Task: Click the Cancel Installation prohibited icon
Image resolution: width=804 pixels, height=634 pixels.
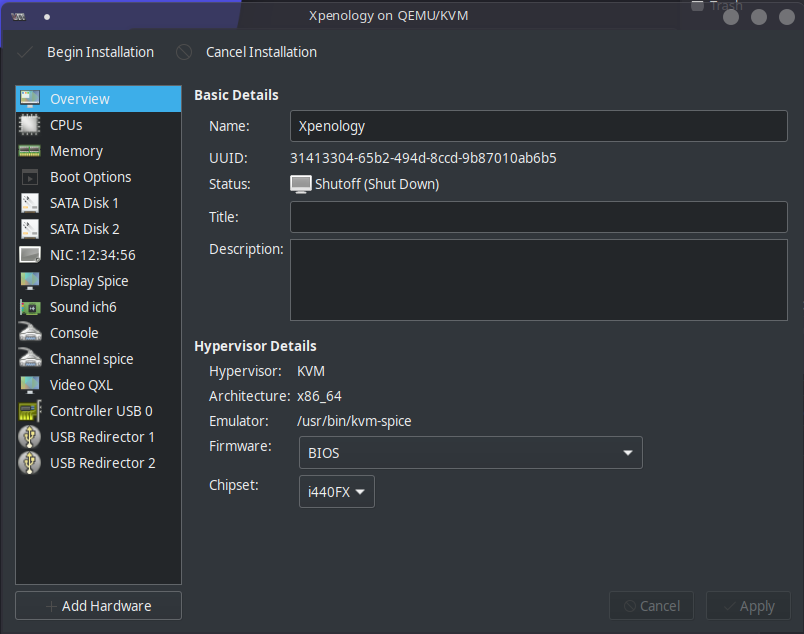Action: (184, 52)
